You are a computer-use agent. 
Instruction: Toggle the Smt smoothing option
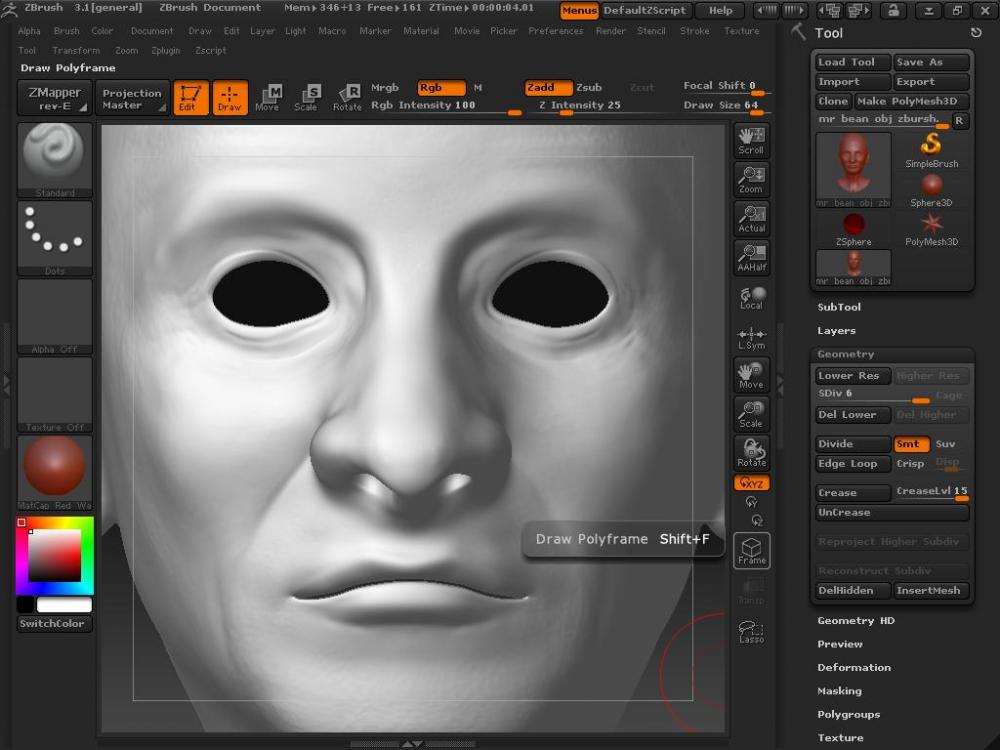tap(910, 444)
